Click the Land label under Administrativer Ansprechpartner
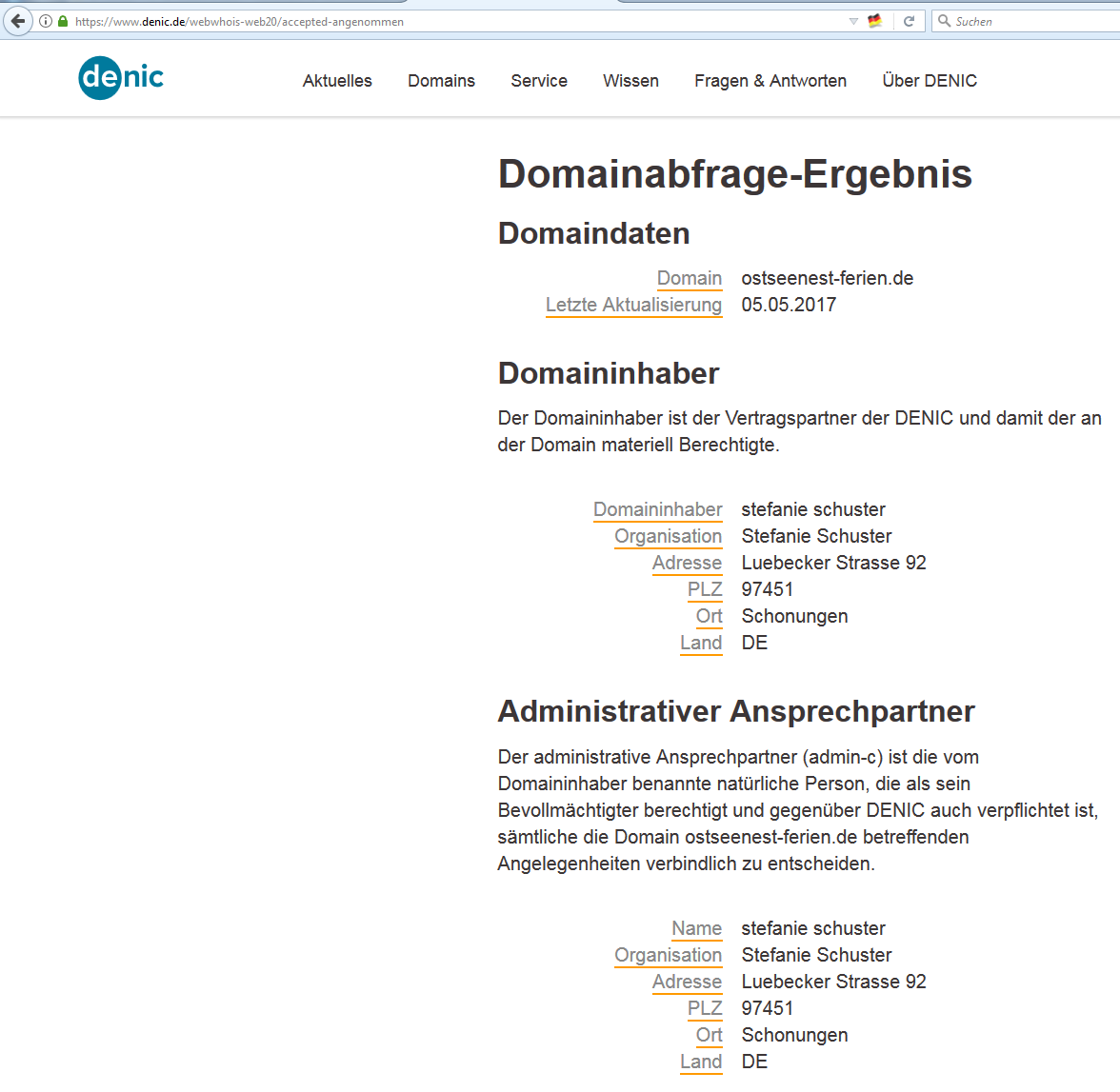Image resolution: width=1120 pixels, height=1092 pixels. point(701,1062)
